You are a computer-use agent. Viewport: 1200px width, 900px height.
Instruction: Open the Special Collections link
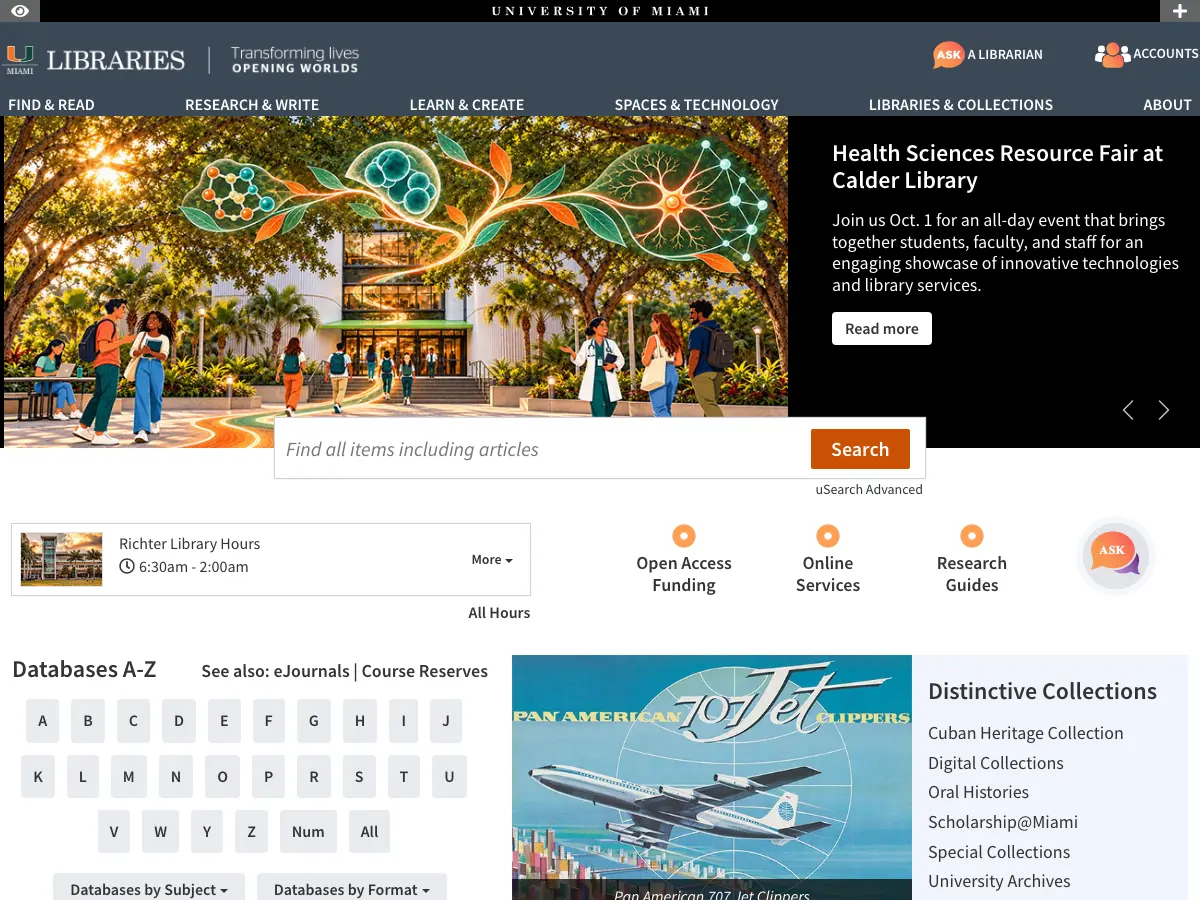click(x=999, y=852)
